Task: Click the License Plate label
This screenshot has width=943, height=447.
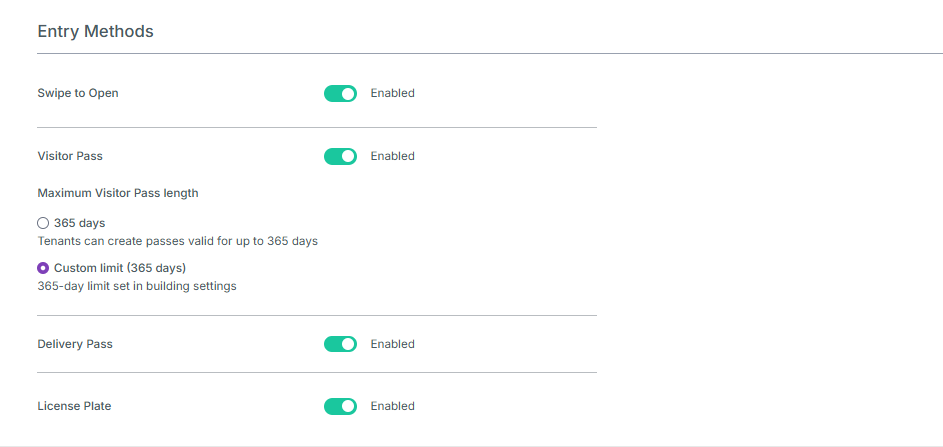Action: click(74, 406)
